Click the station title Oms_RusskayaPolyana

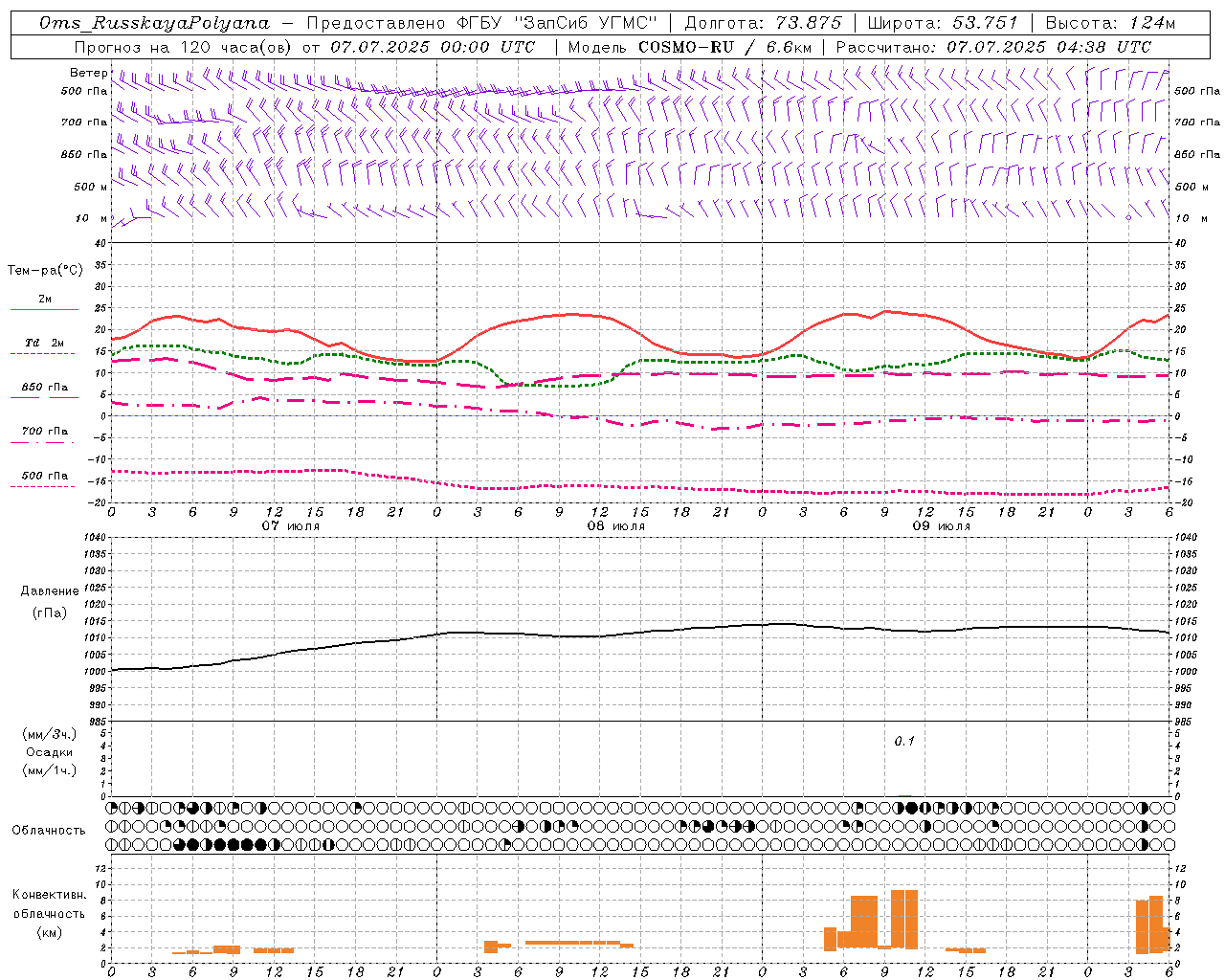(155, 23)
